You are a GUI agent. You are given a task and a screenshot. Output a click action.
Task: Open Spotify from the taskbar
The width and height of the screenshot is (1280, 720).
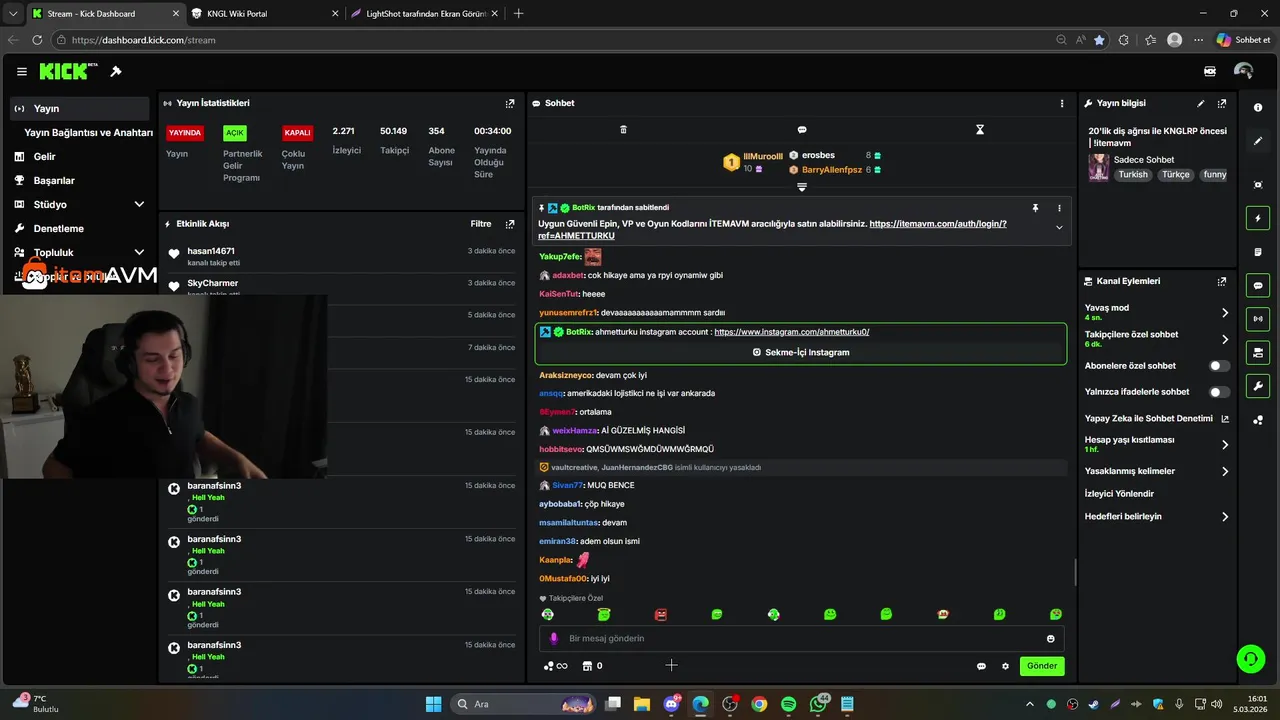pos(788,704)
